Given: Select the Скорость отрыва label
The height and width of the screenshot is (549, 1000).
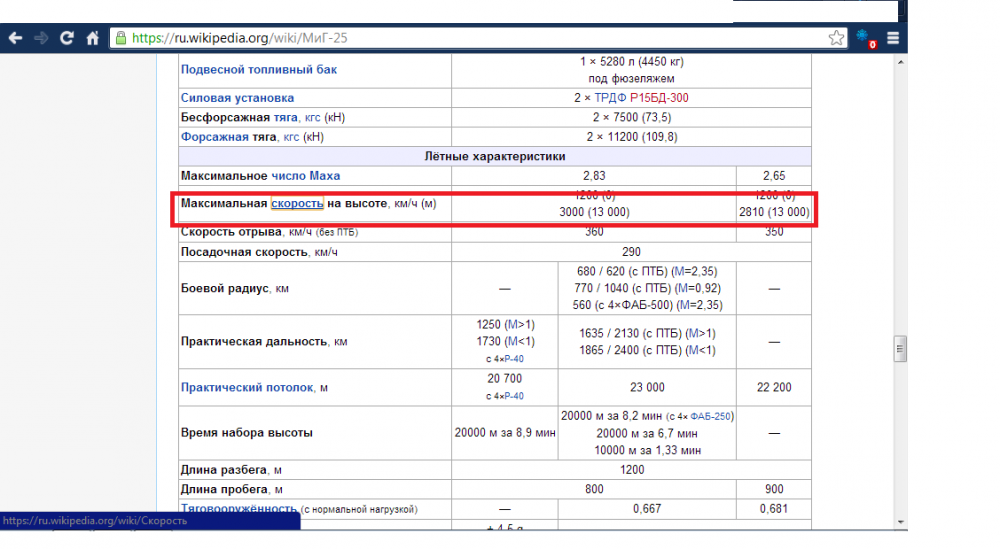Looking at the screenshot, I should [x=231, y=232].
